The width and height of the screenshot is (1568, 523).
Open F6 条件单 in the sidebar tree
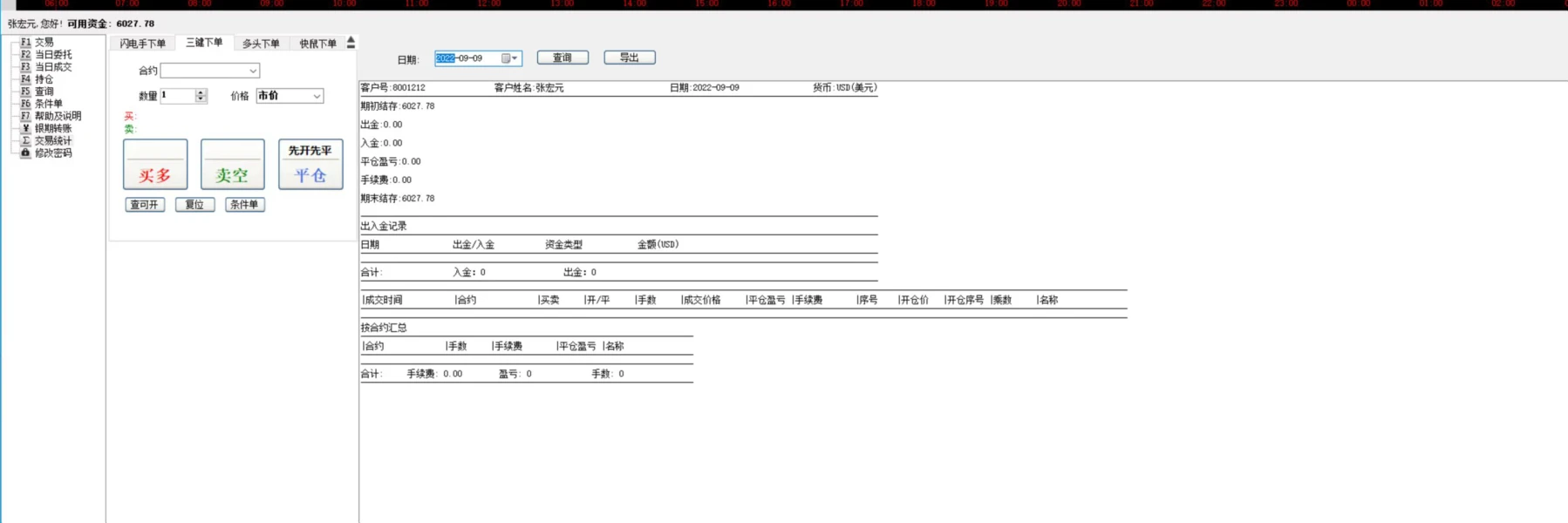tap(42, 103)
